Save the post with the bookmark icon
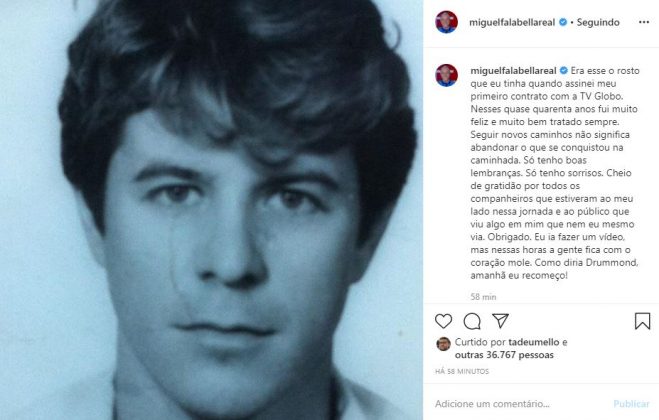Image resolution: width=659 pixels, height=420 pixels. (x=642, y=321)
